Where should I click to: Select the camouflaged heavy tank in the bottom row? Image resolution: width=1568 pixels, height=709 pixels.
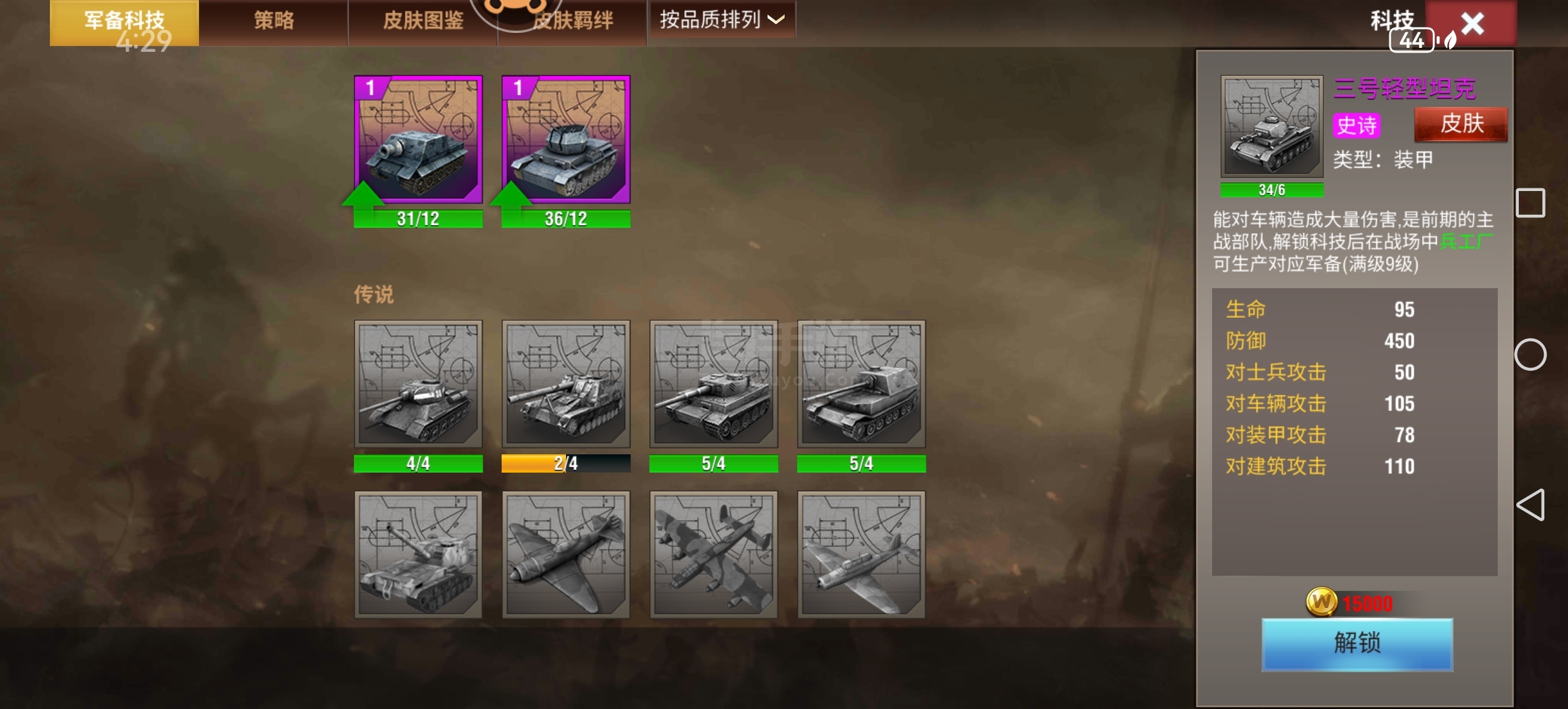click(418, 555)
